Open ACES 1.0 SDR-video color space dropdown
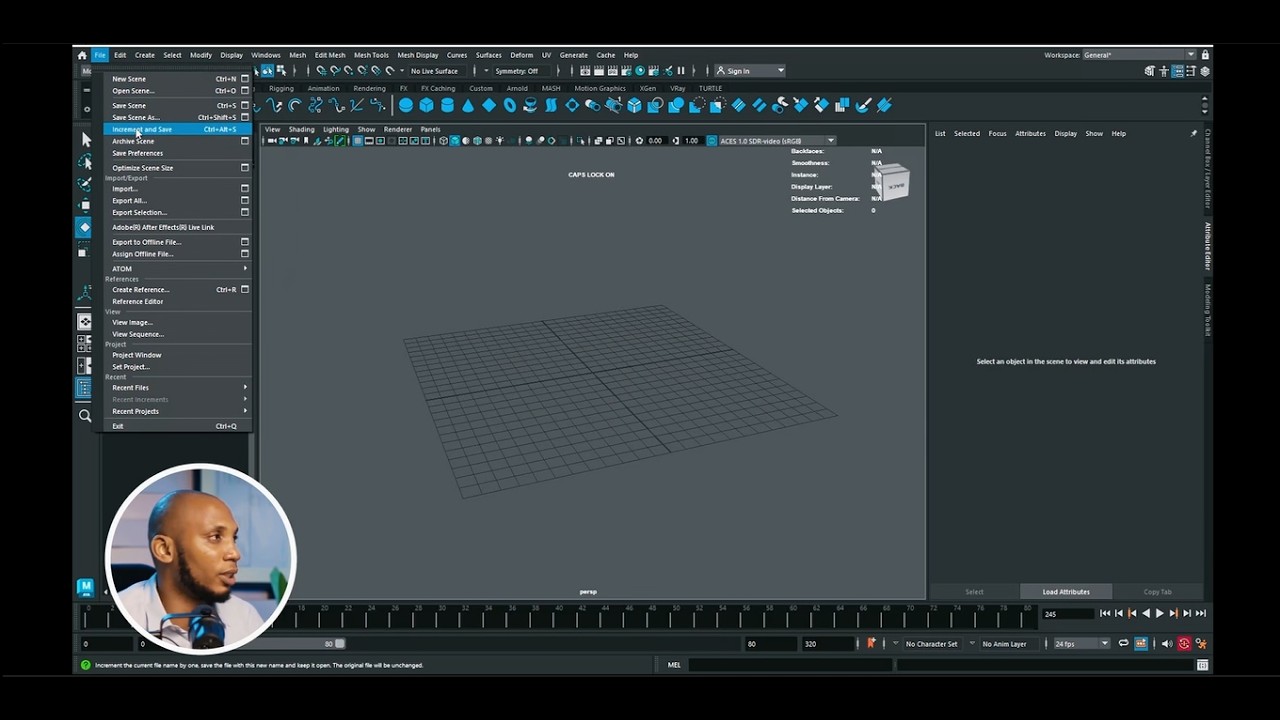This screenshot has height=720, width=1280. pos(777,141)
